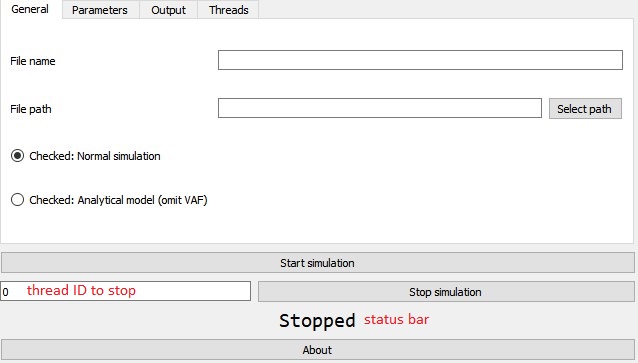638x363 pixels.
Task: Click the About button
Action: pos(317,350)
